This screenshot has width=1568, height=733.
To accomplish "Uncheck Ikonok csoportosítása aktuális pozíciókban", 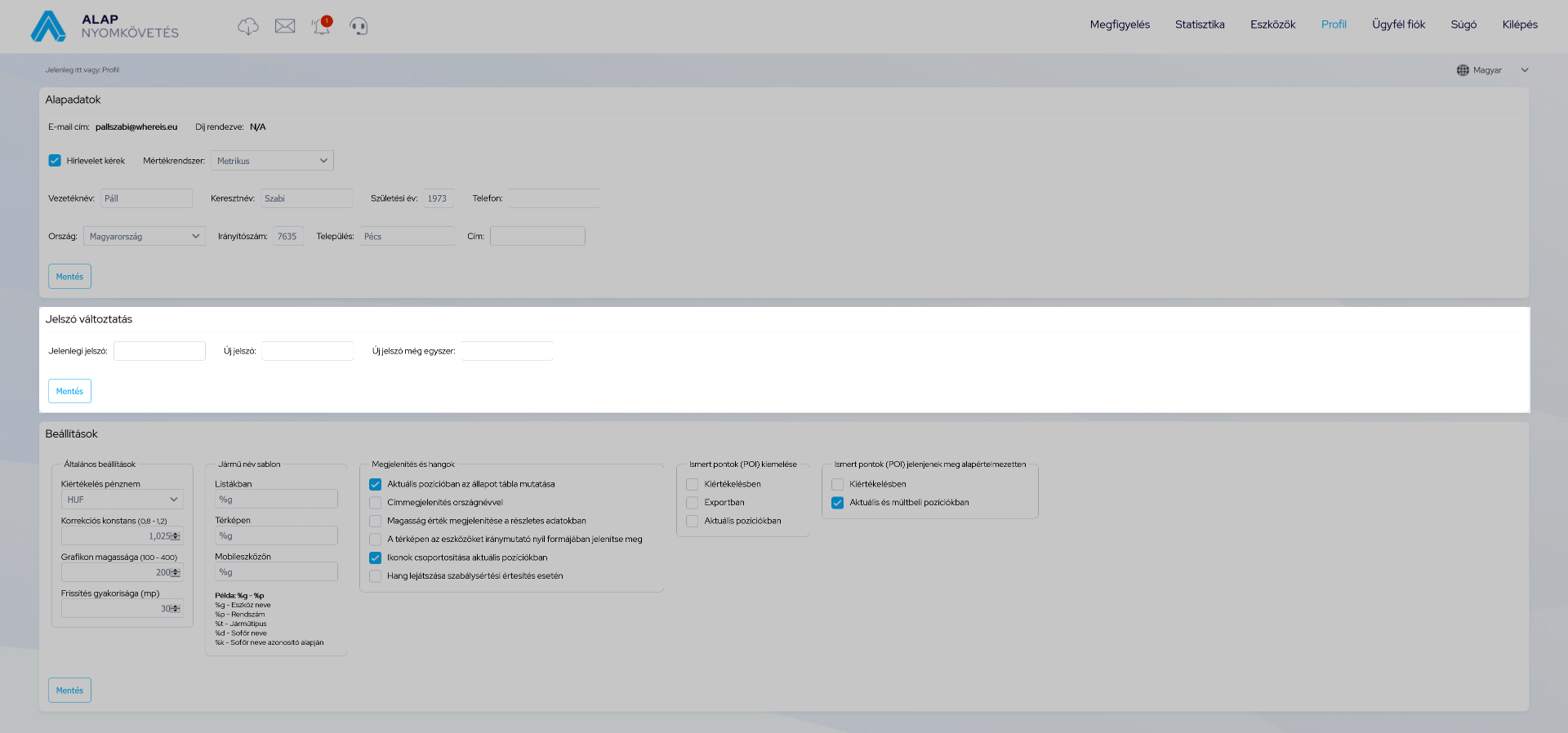I will (376, 558).
